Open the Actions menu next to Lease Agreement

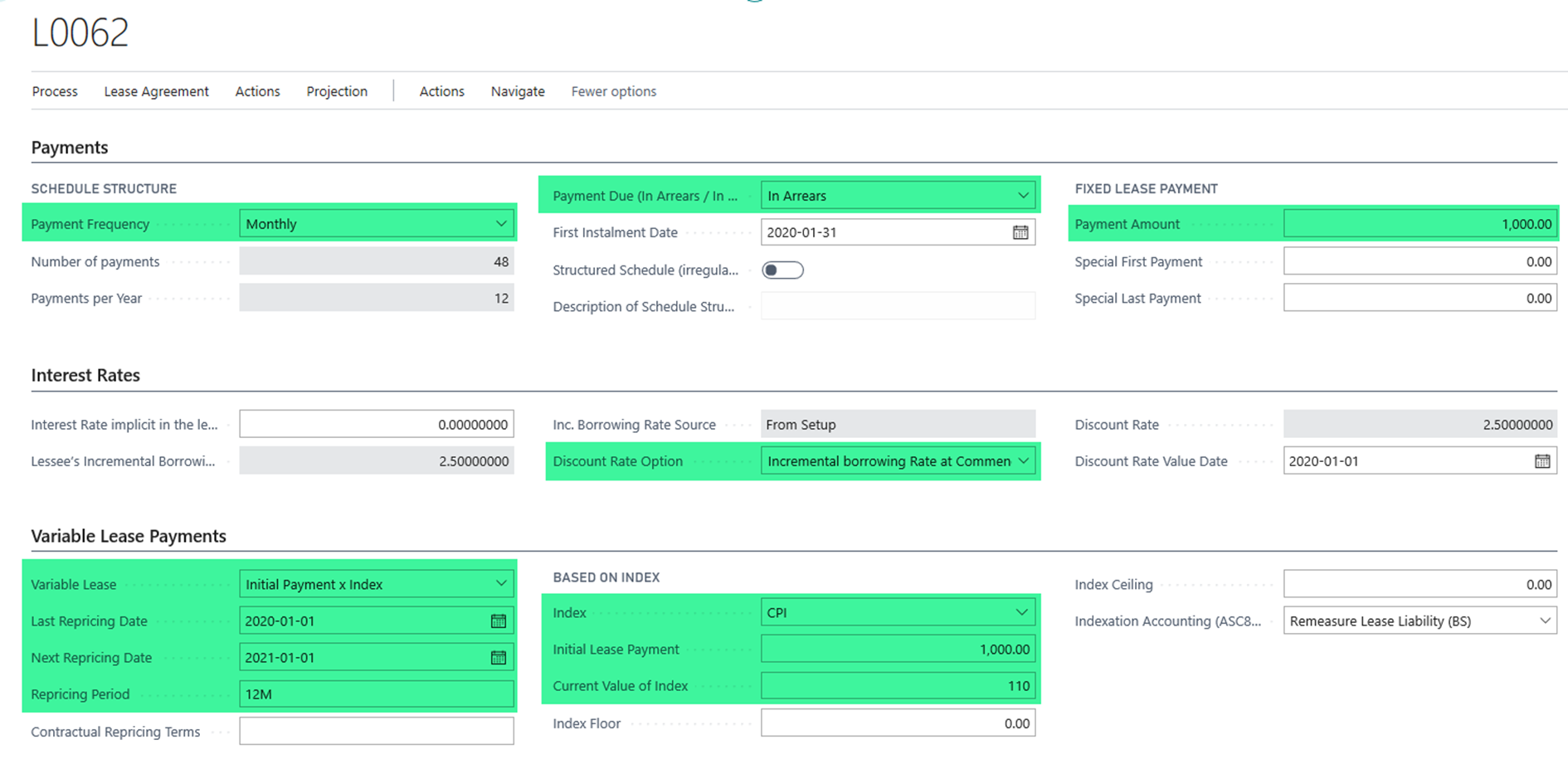(257, 91)
